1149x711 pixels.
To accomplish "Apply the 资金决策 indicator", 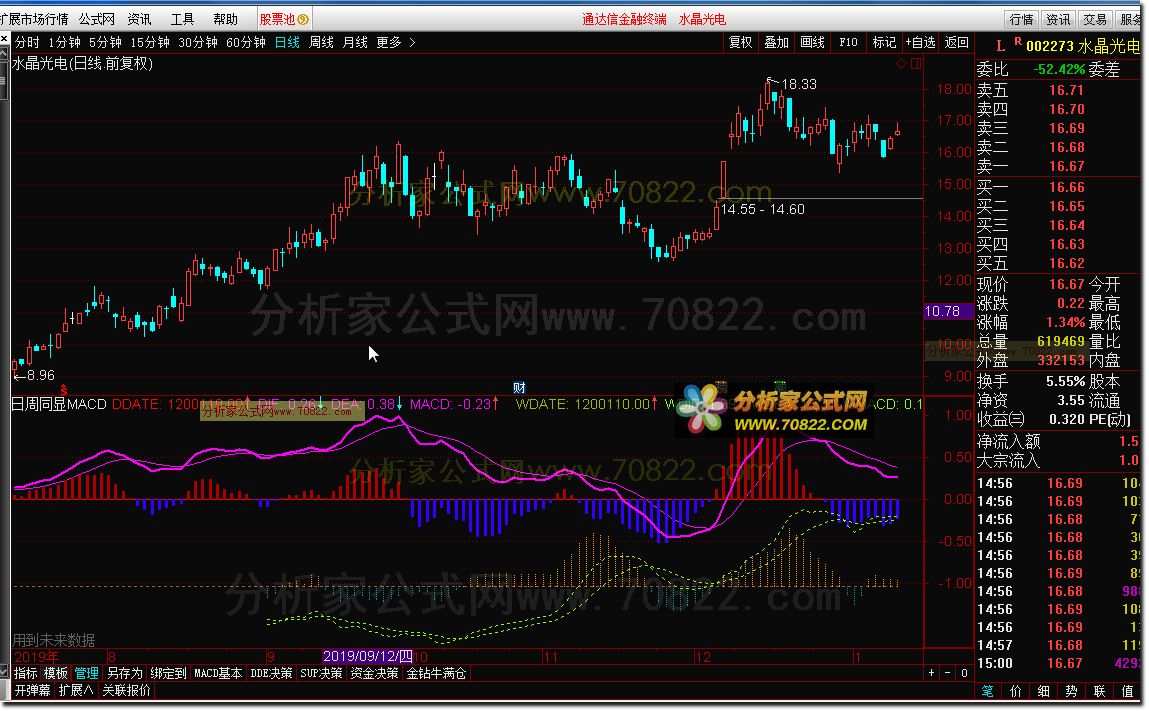I will 374,673.
